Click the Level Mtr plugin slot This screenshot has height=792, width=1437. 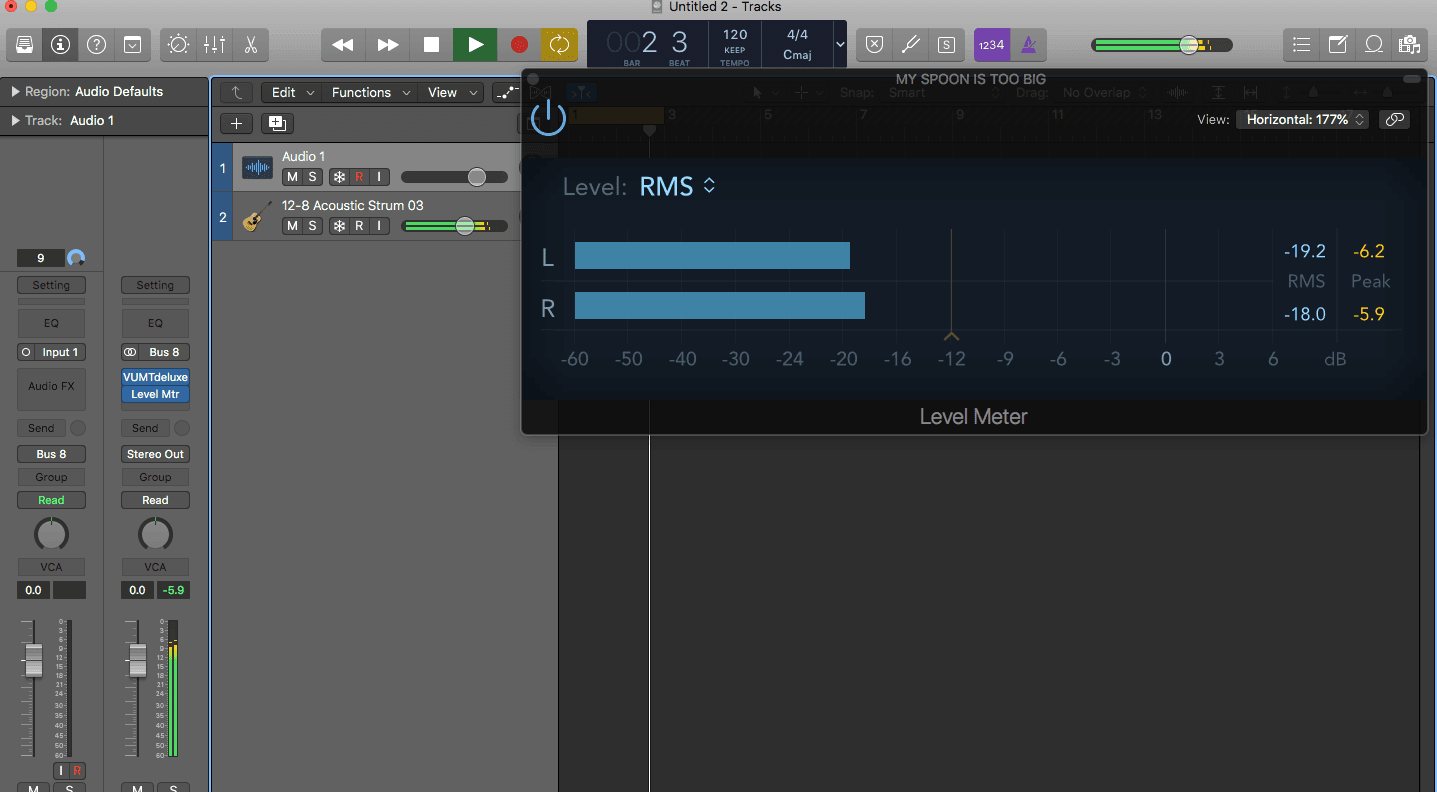(155, 394)
